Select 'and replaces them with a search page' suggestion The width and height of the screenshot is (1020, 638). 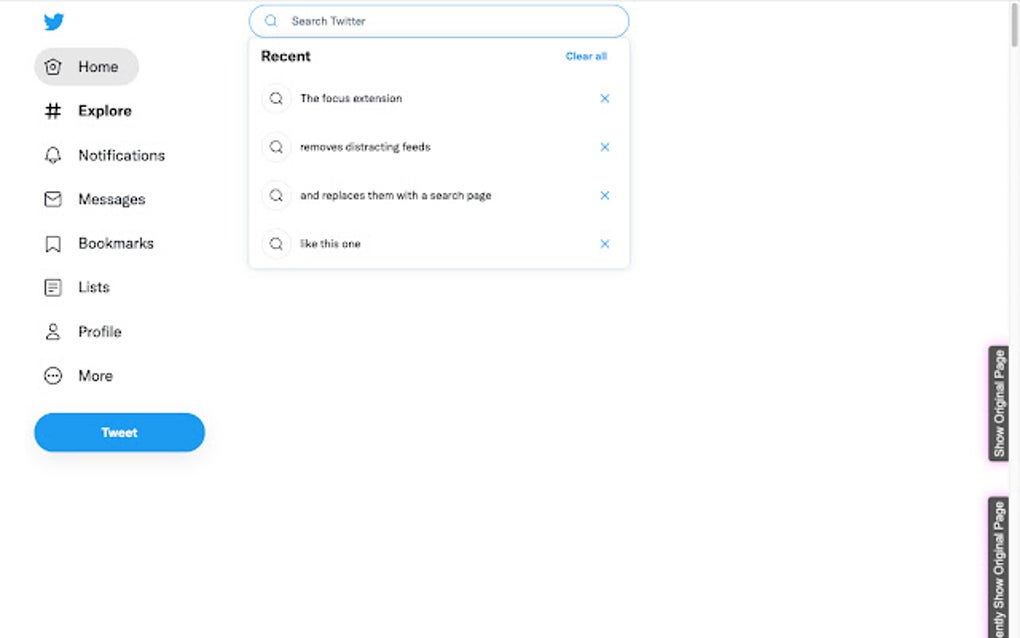point(396,195)
